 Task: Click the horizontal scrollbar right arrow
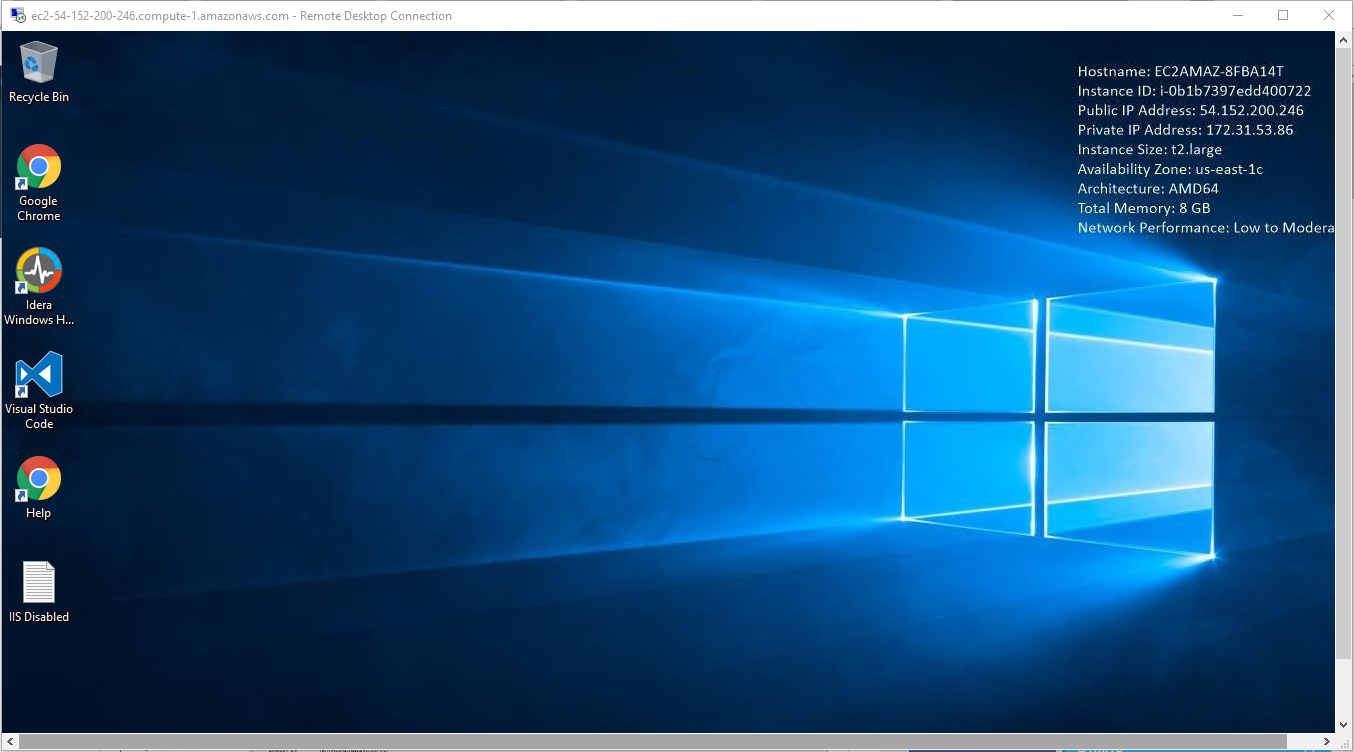(1327, 742)
